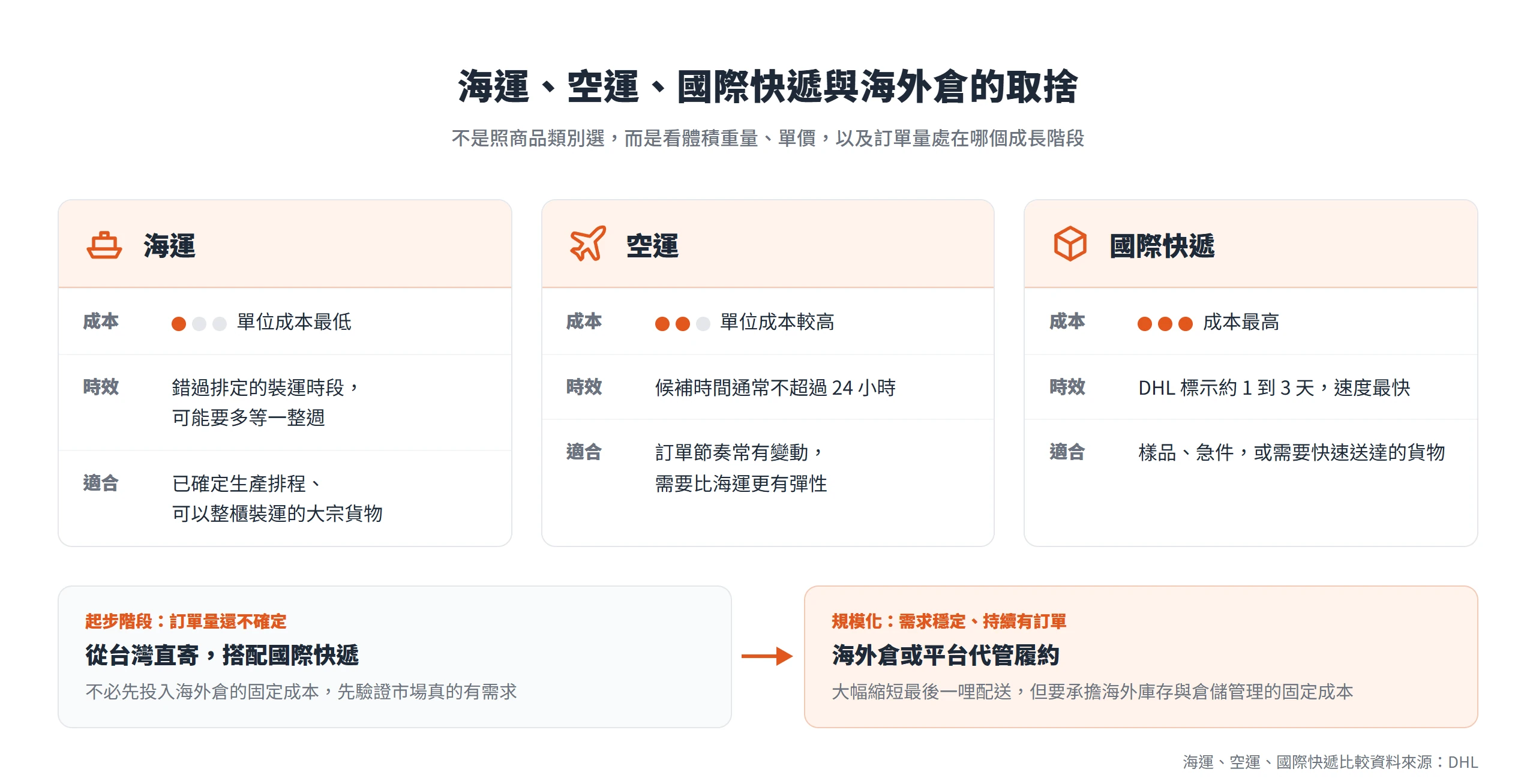The image size is (1536, 784).
Task: Click the cost rating dots in 海運 card
Action: click(x=199, y=324)
